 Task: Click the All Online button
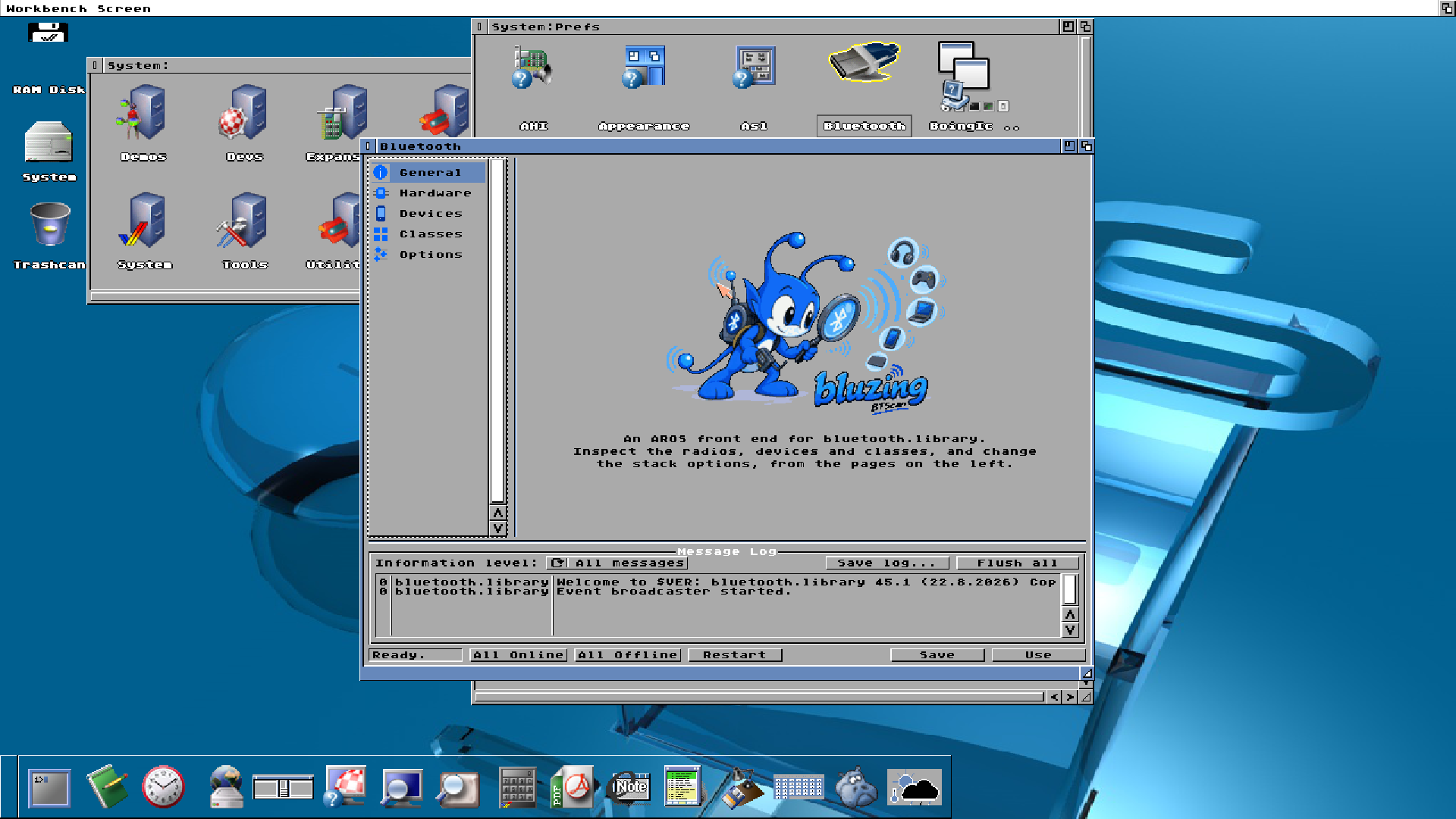pyautogui.click(x=518, y=655)
